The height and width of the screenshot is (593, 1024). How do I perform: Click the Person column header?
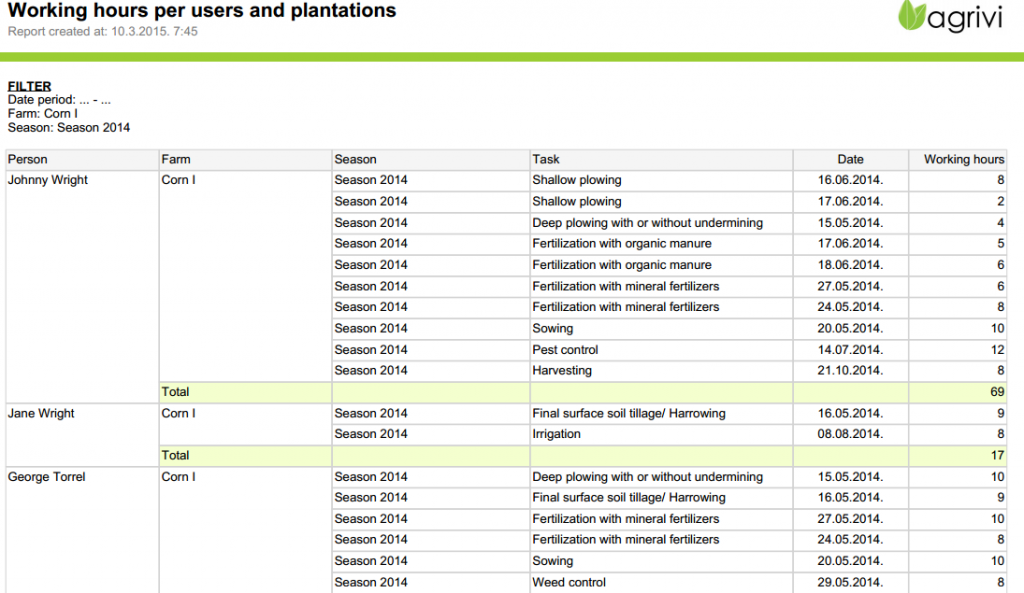(28, 159)
